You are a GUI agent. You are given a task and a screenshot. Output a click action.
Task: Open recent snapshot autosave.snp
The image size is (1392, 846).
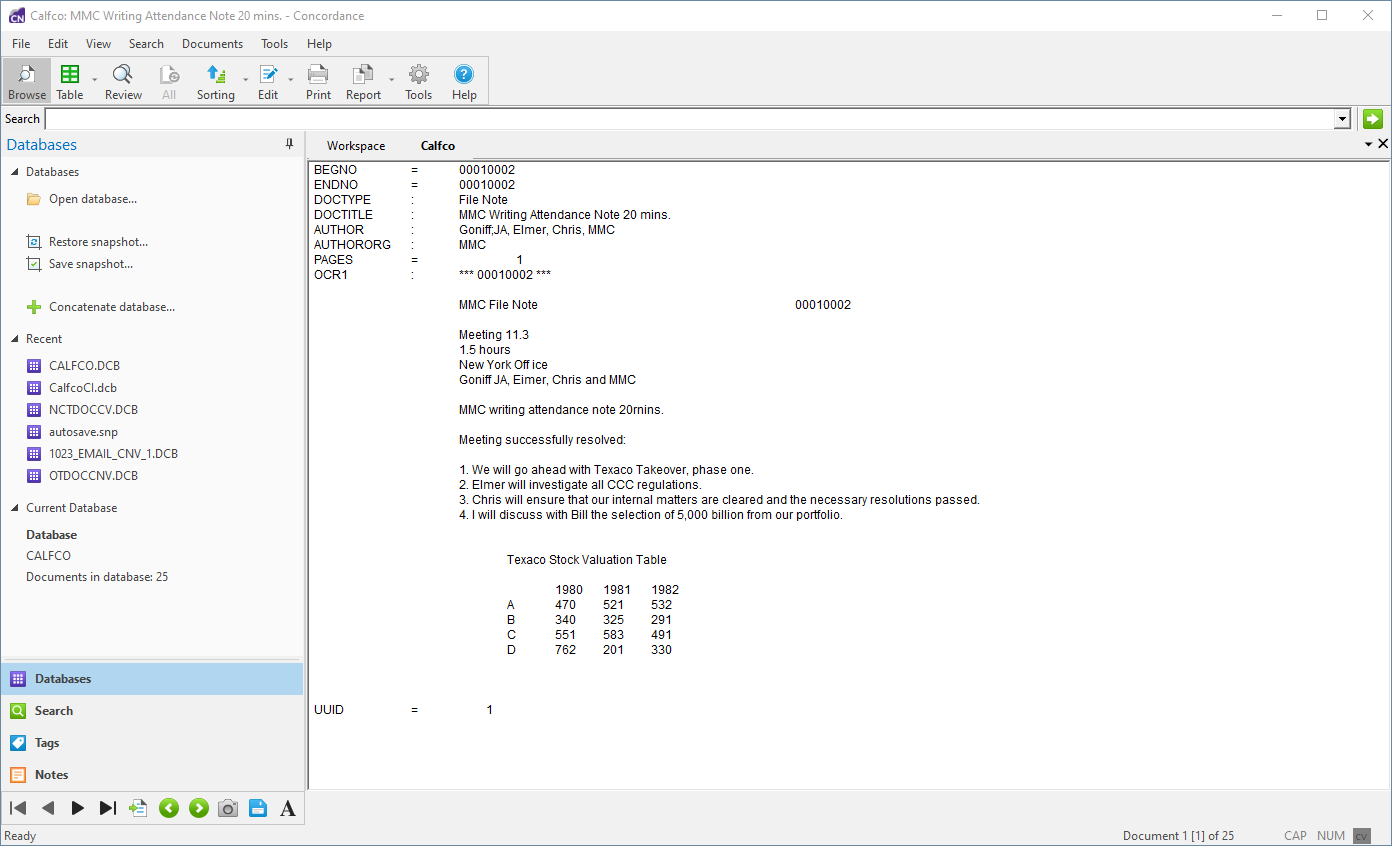(x=83, y=432)
